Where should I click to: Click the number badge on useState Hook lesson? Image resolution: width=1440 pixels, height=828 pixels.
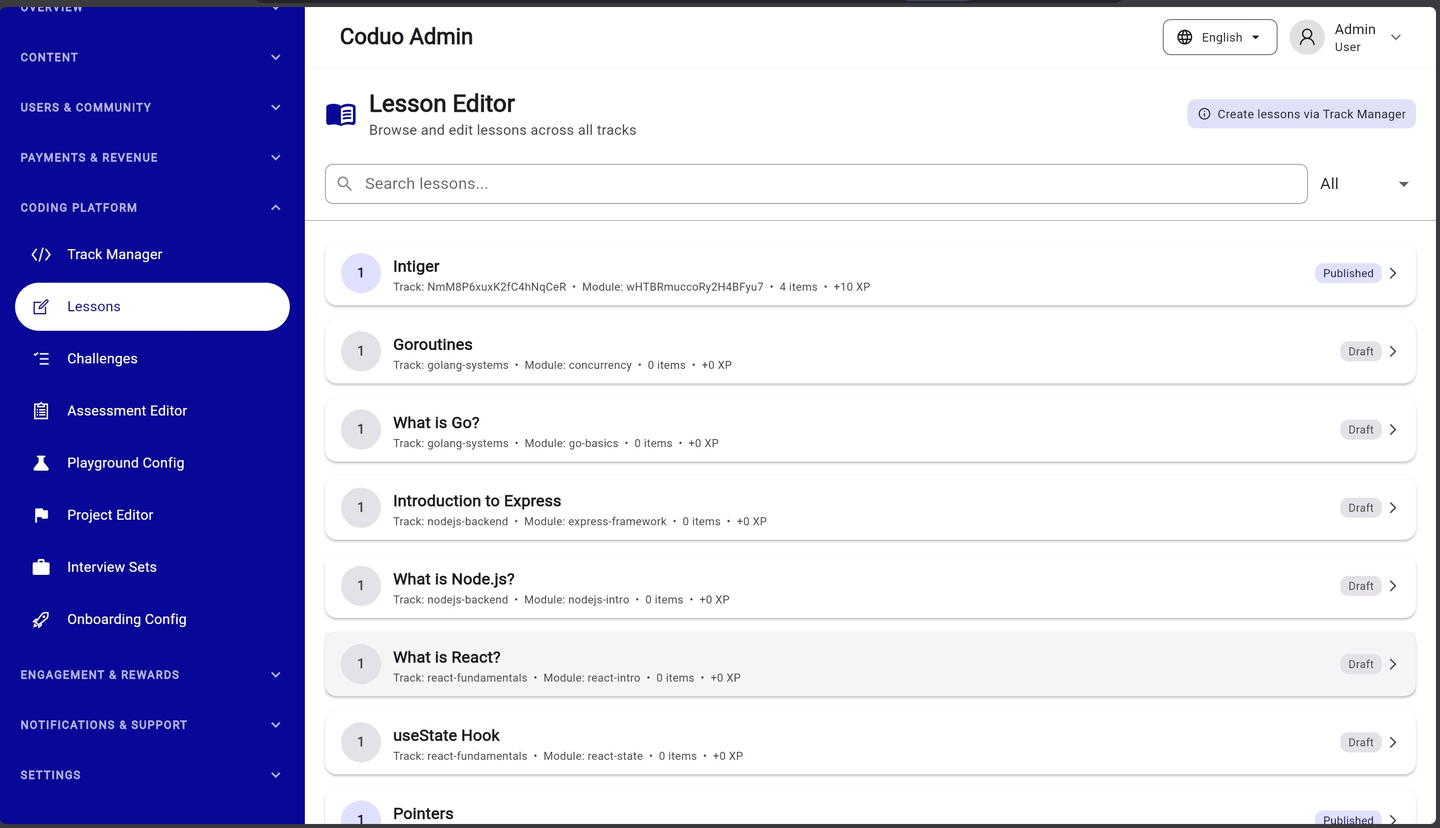click(x=361, y=742)
